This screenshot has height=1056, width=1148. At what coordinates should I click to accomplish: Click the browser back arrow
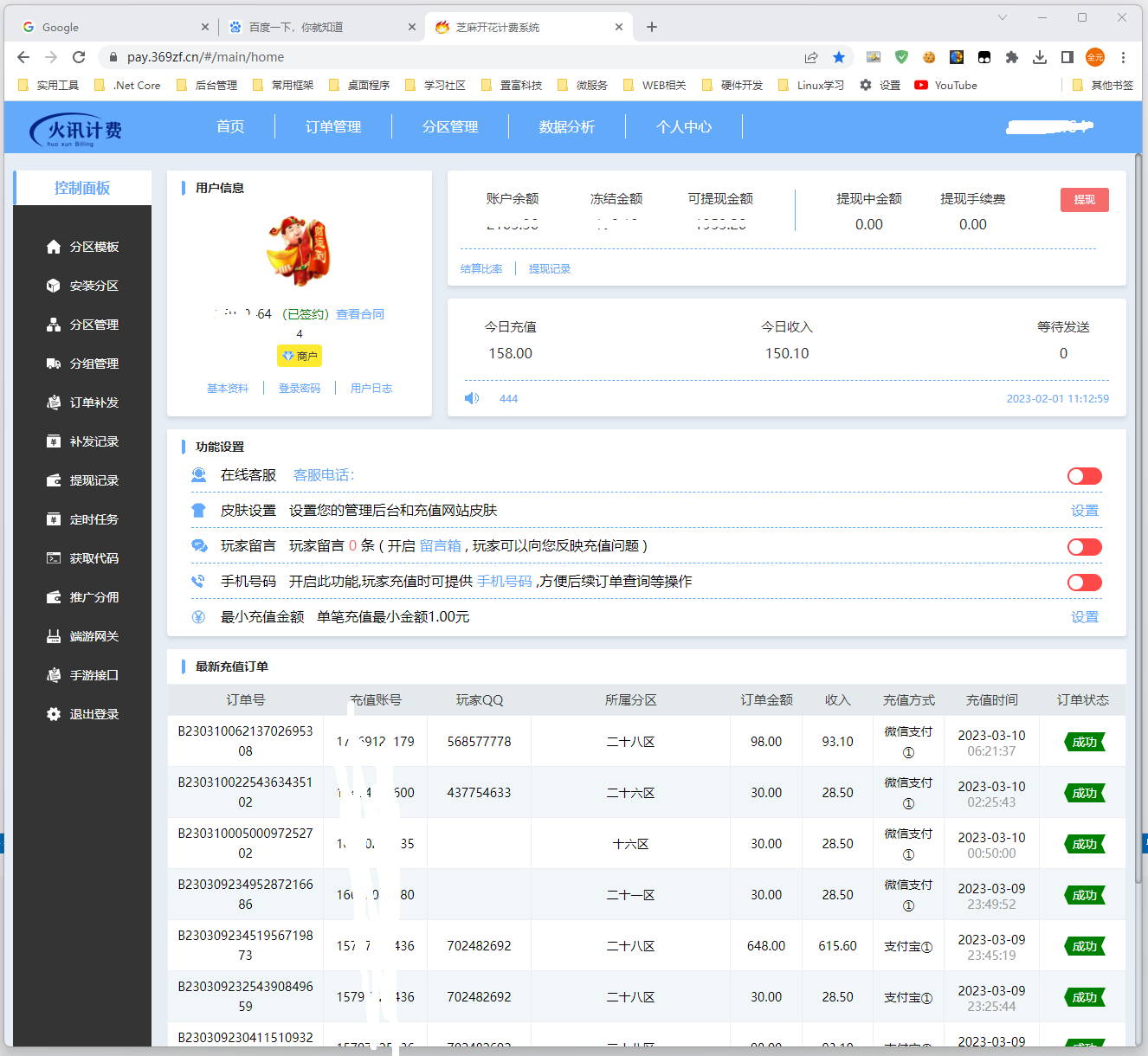click(x=23, y=57)
